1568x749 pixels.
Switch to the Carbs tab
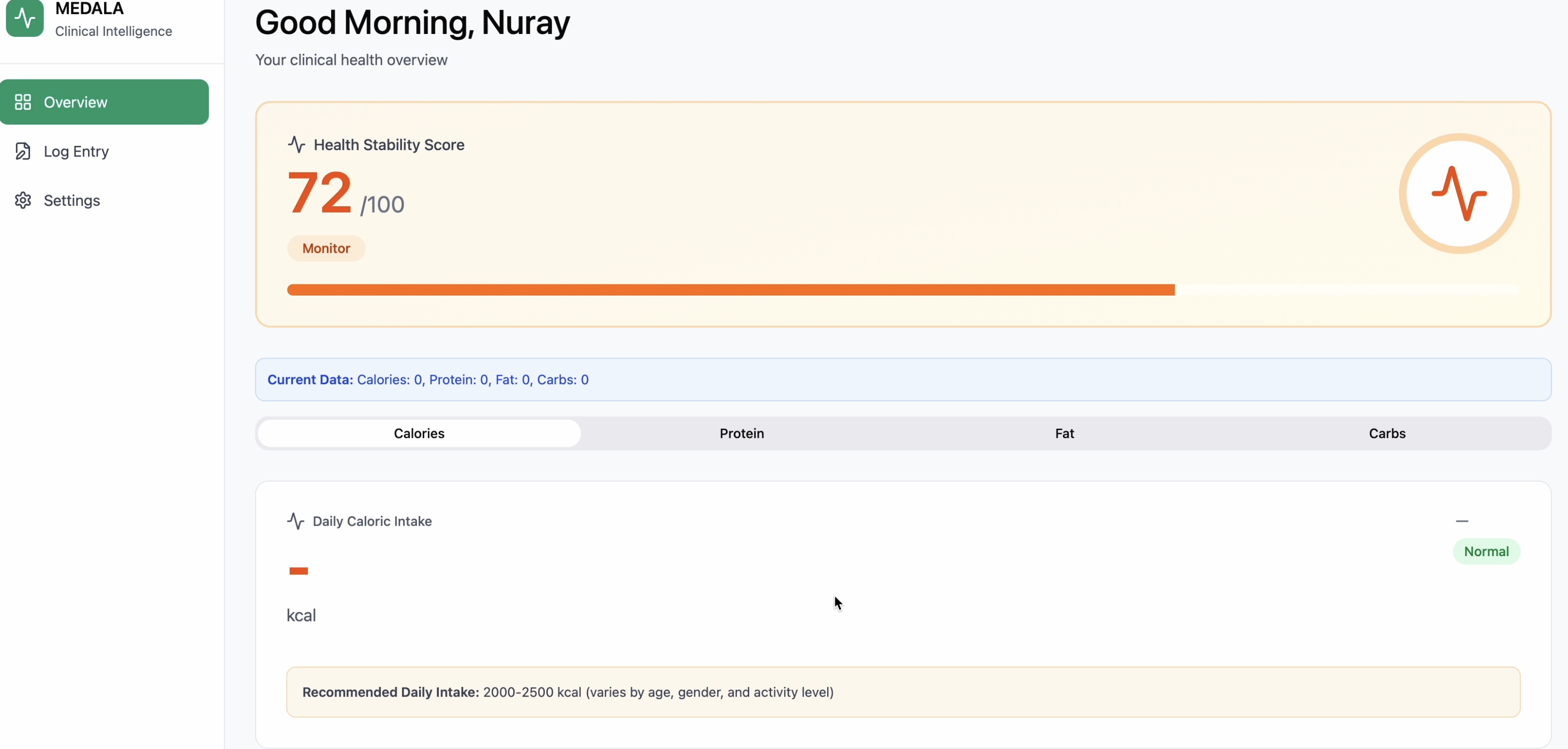pos(1386,434)
